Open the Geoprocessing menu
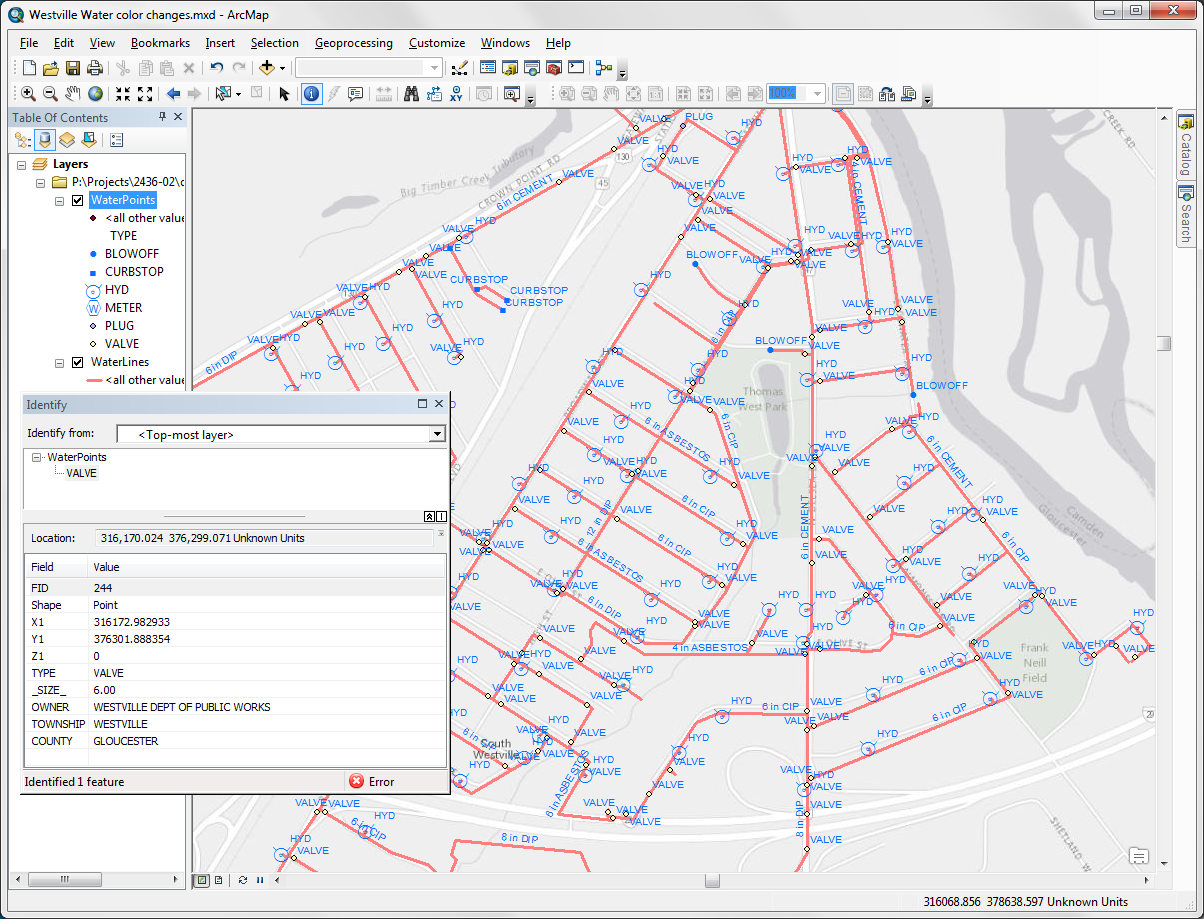This screenshot has width=1204, height=919. [353, 43]
